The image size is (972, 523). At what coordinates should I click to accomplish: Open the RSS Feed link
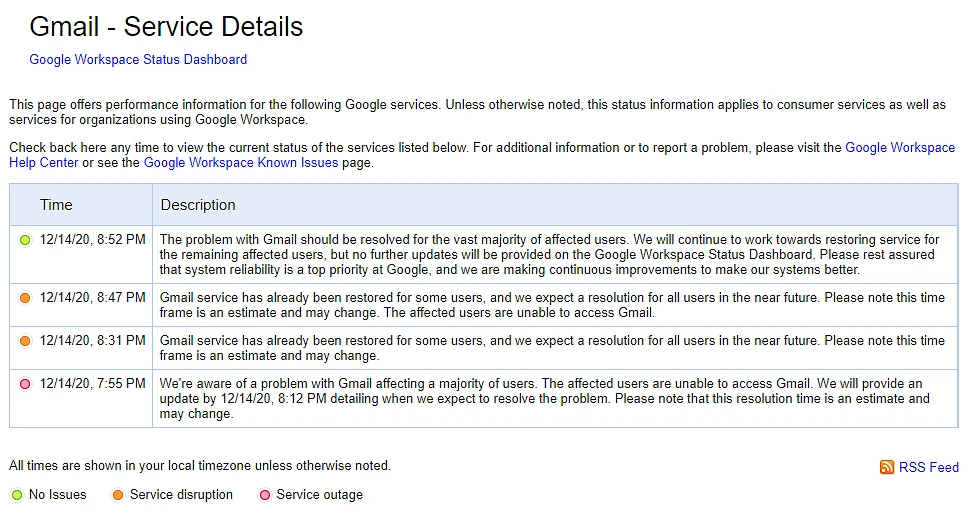tap(928, 467)
